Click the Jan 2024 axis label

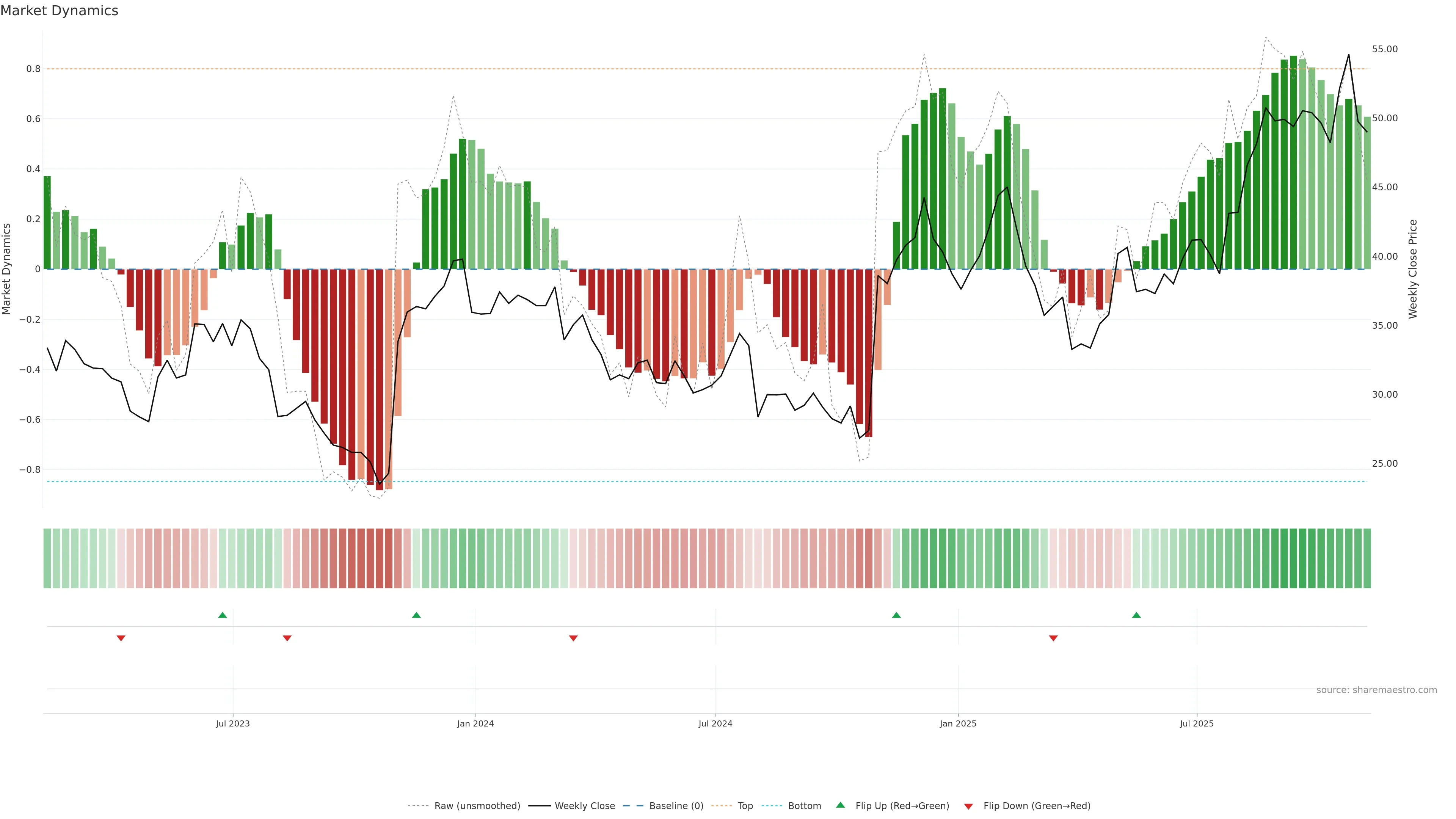click(x=475, y=723)
